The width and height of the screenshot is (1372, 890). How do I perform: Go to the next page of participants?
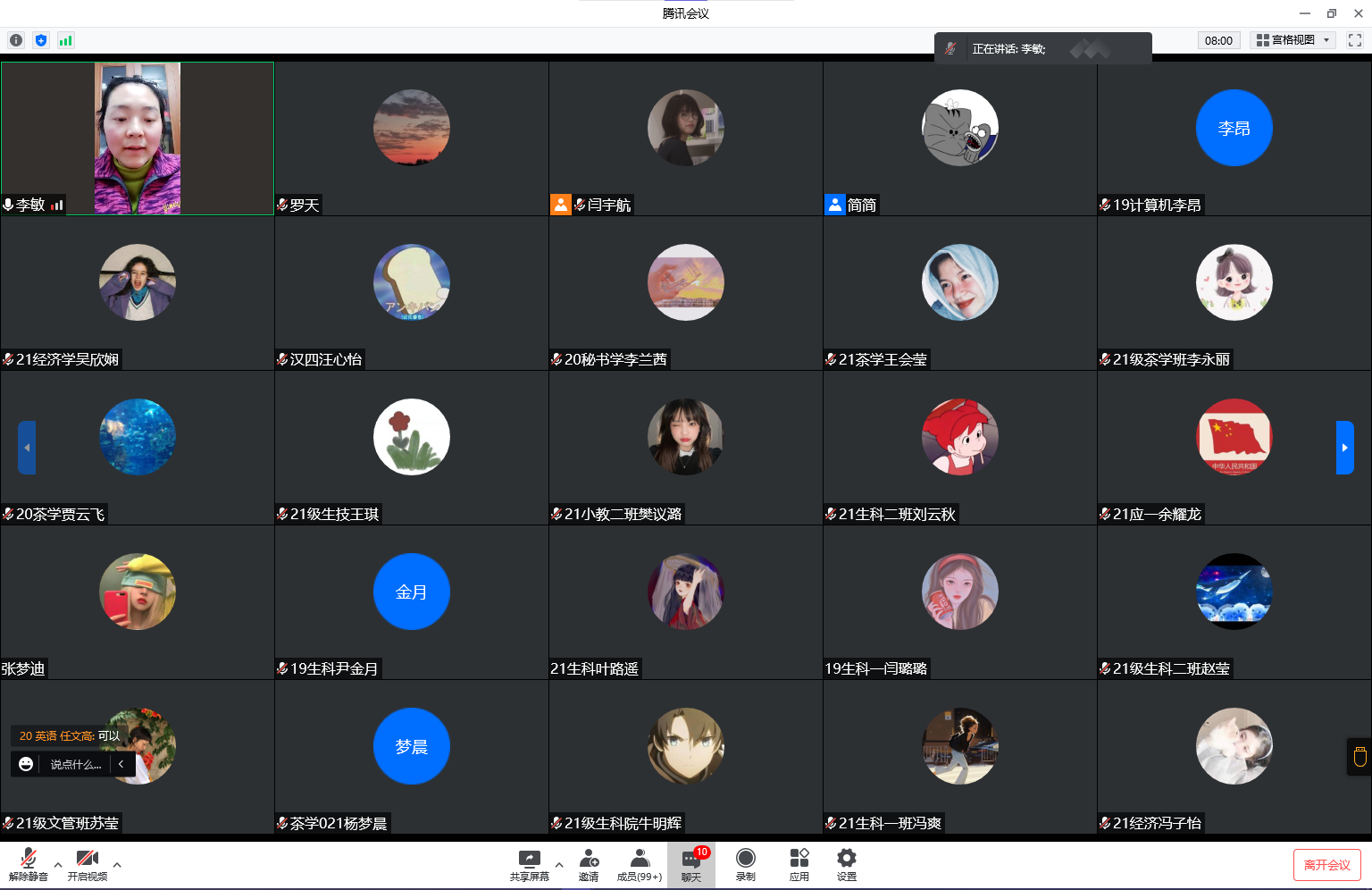[1344, 448]
